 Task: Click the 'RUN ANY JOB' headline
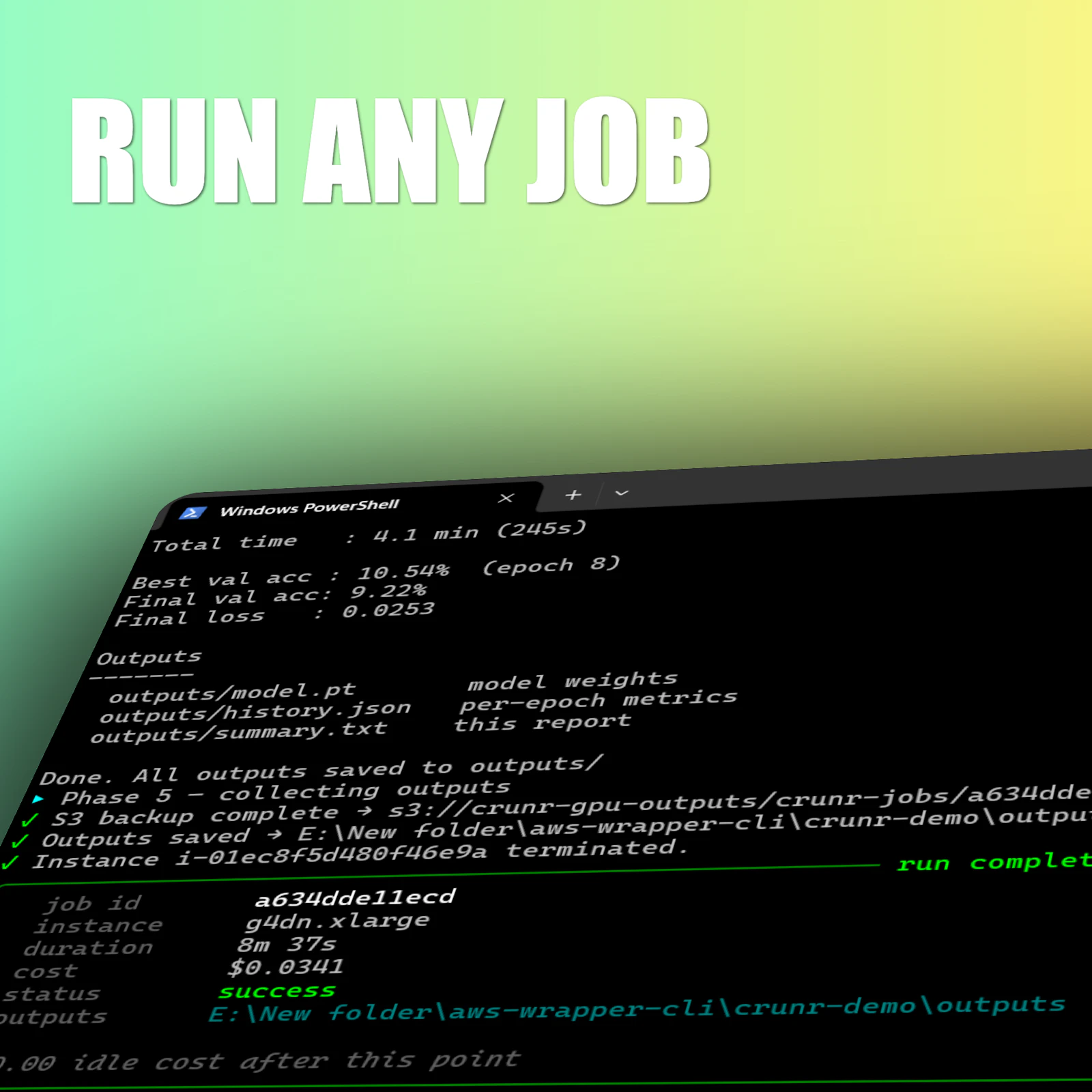click(x=390, y=151)
